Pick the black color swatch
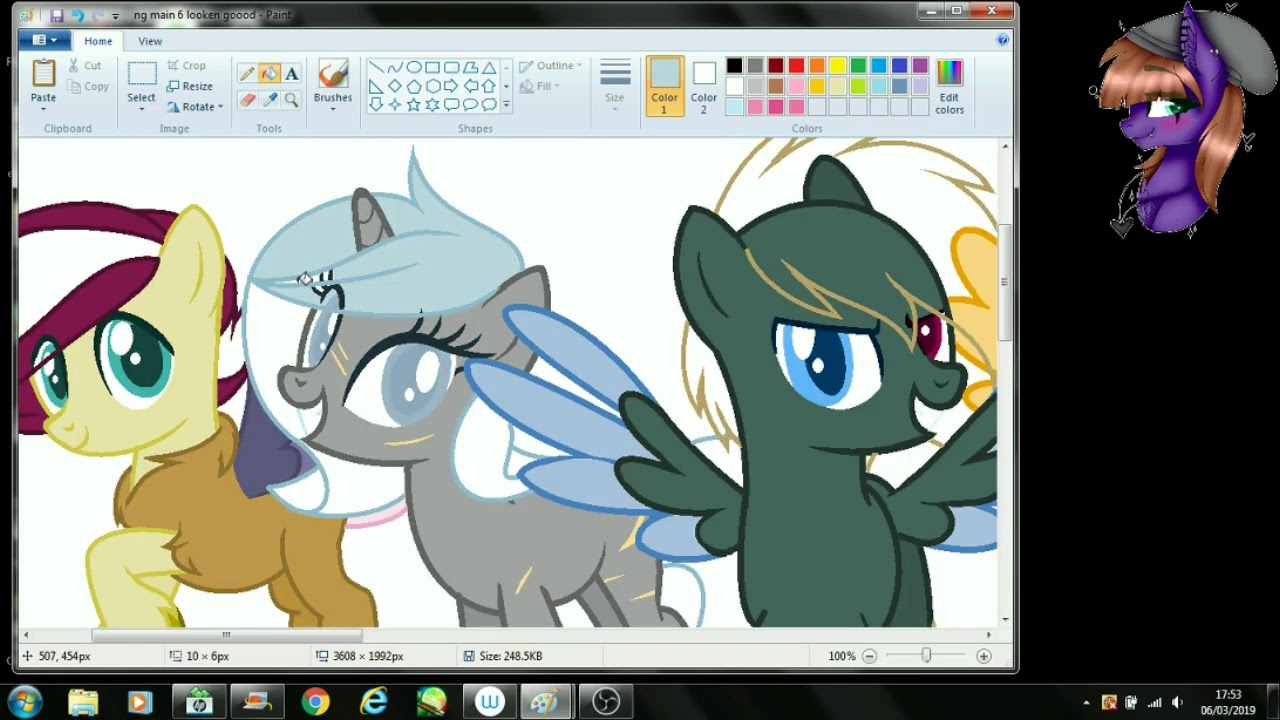The image size is (1280, 720). (734, 66)
